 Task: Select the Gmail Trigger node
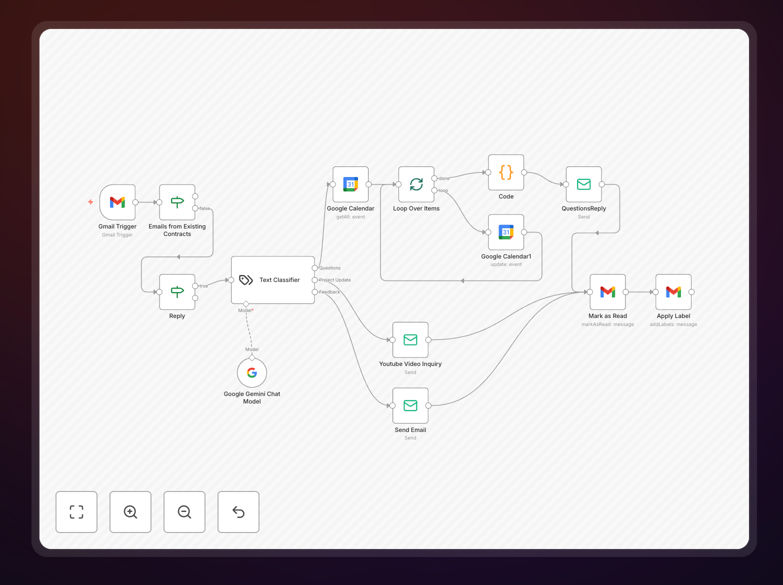(x=117, y=202)
